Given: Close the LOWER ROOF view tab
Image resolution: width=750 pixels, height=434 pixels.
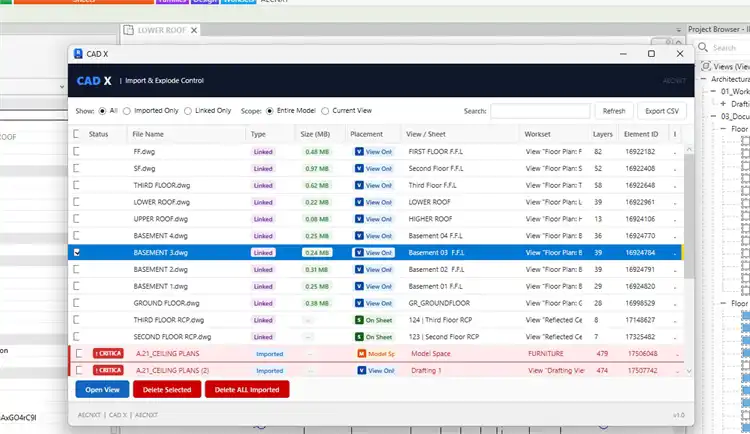Looking at the screenshot, I should pos(194,30).
